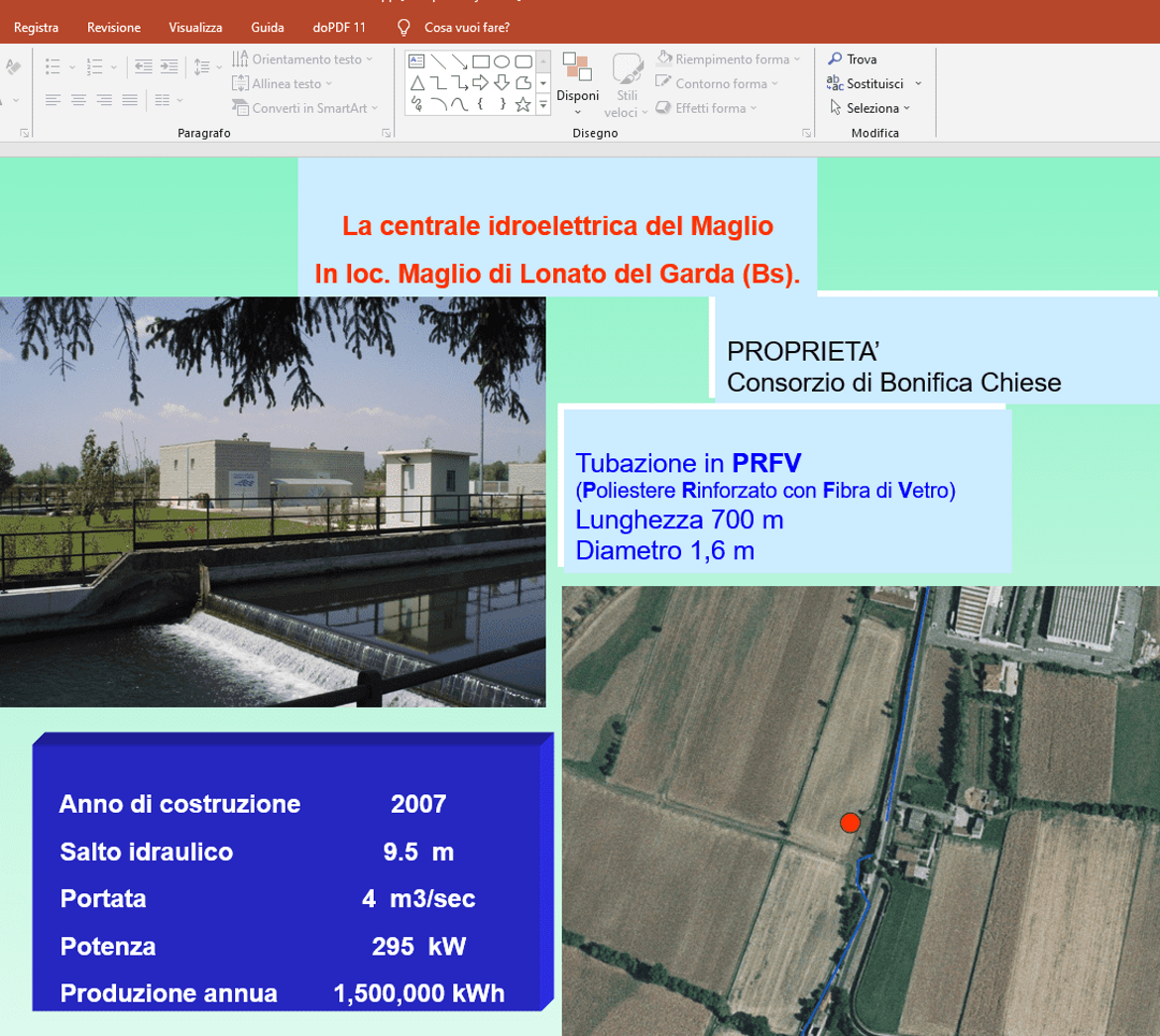Toggle justified paragraph alignment
The image size is (1160, 1036).
click(x=130, y=100)
